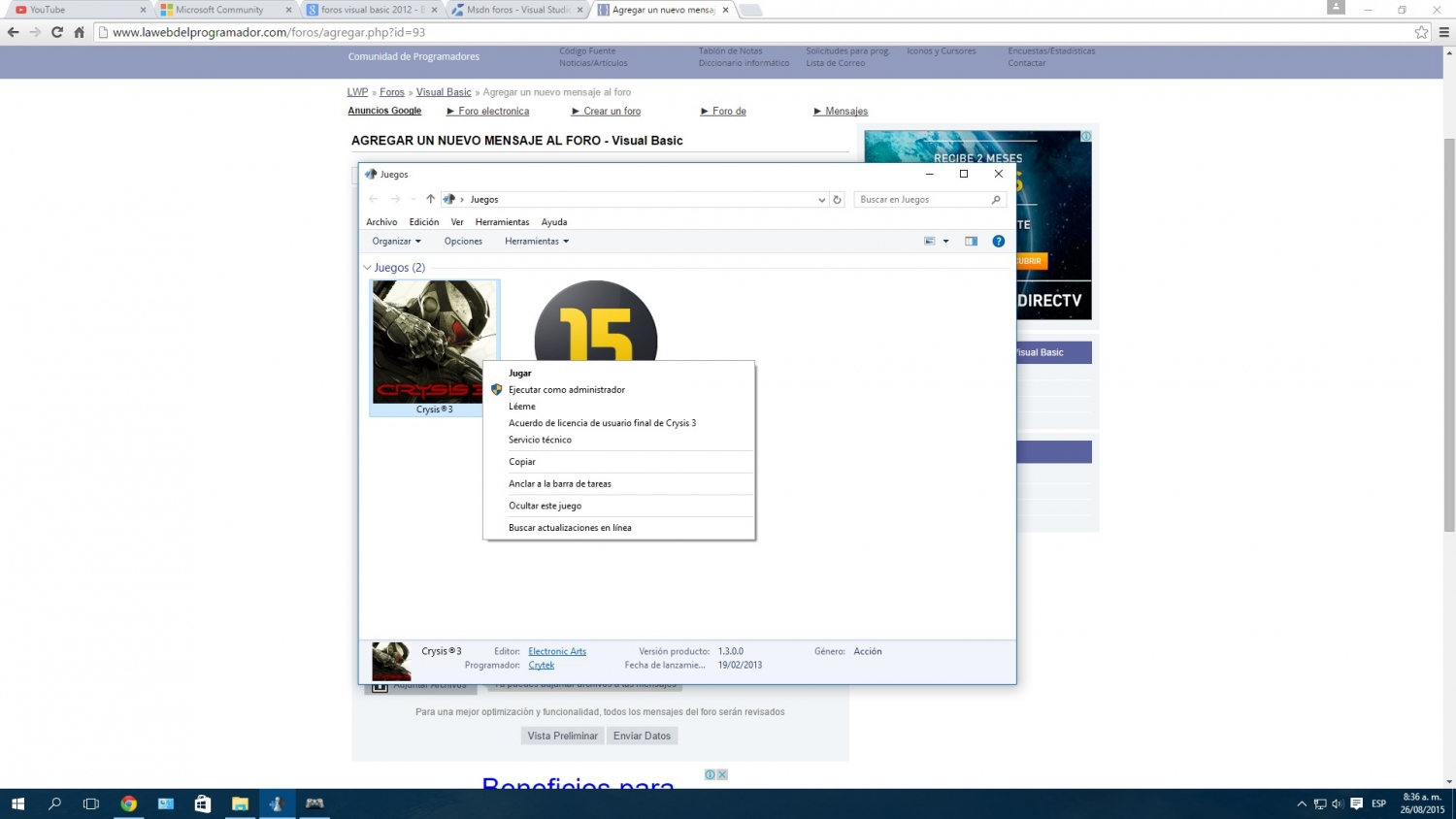Open the Foro electronica ad link
1456x819 pixels.
tap(494, 112)
